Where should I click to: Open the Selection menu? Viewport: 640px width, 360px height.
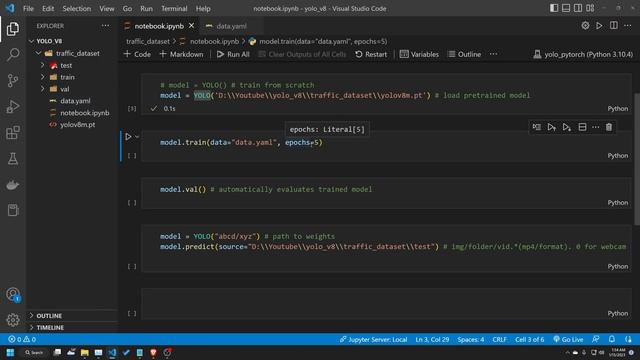tap(77, 8)
